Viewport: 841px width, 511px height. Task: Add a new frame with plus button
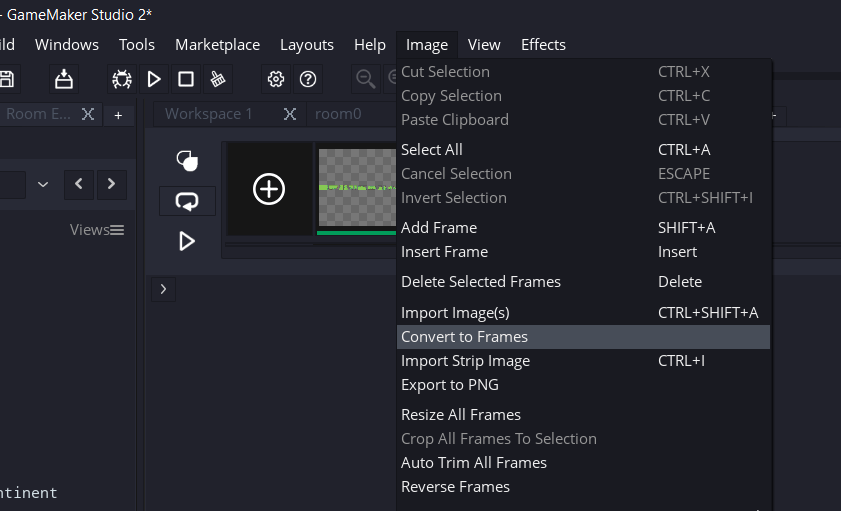coord(269,189)
